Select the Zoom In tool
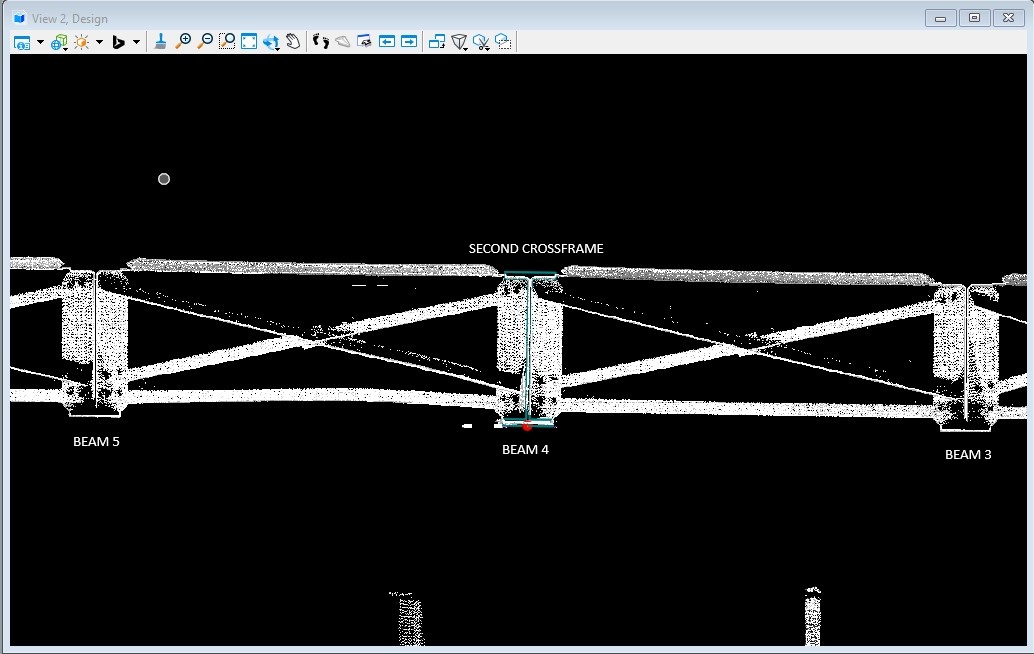 click(x=183, y=41)
